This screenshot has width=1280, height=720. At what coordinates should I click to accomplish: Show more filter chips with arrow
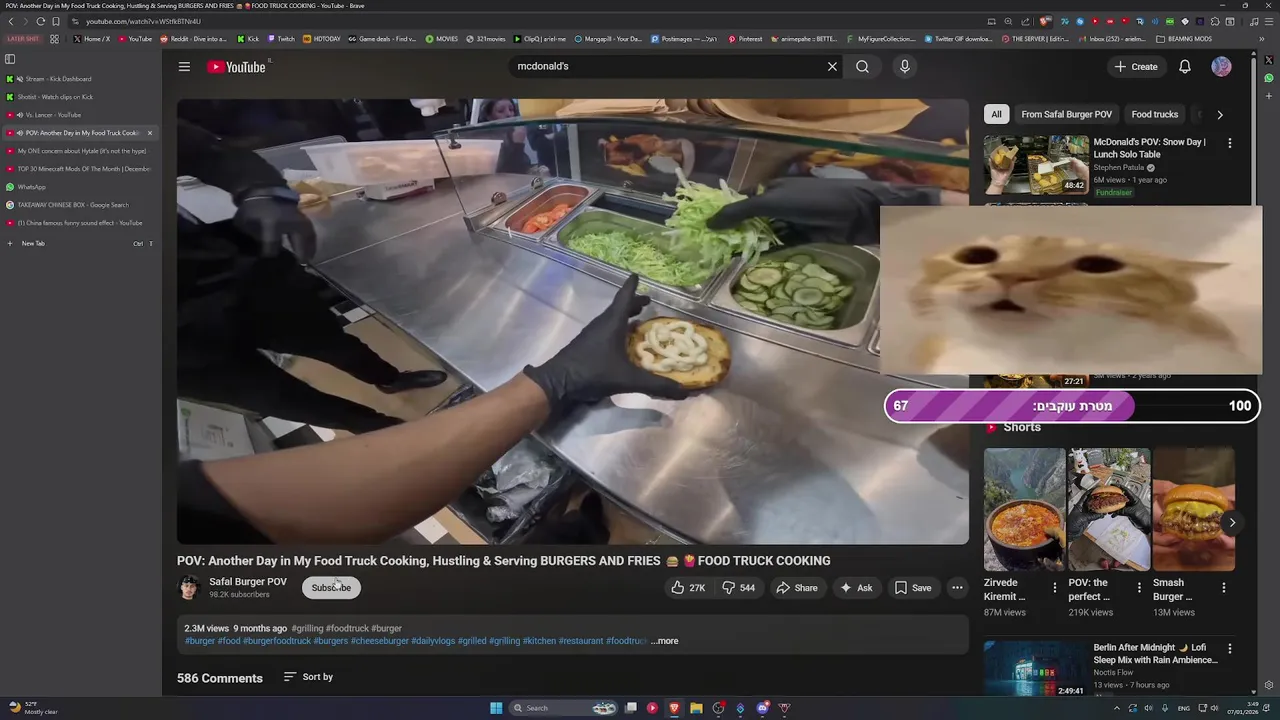pos(1220,115)
